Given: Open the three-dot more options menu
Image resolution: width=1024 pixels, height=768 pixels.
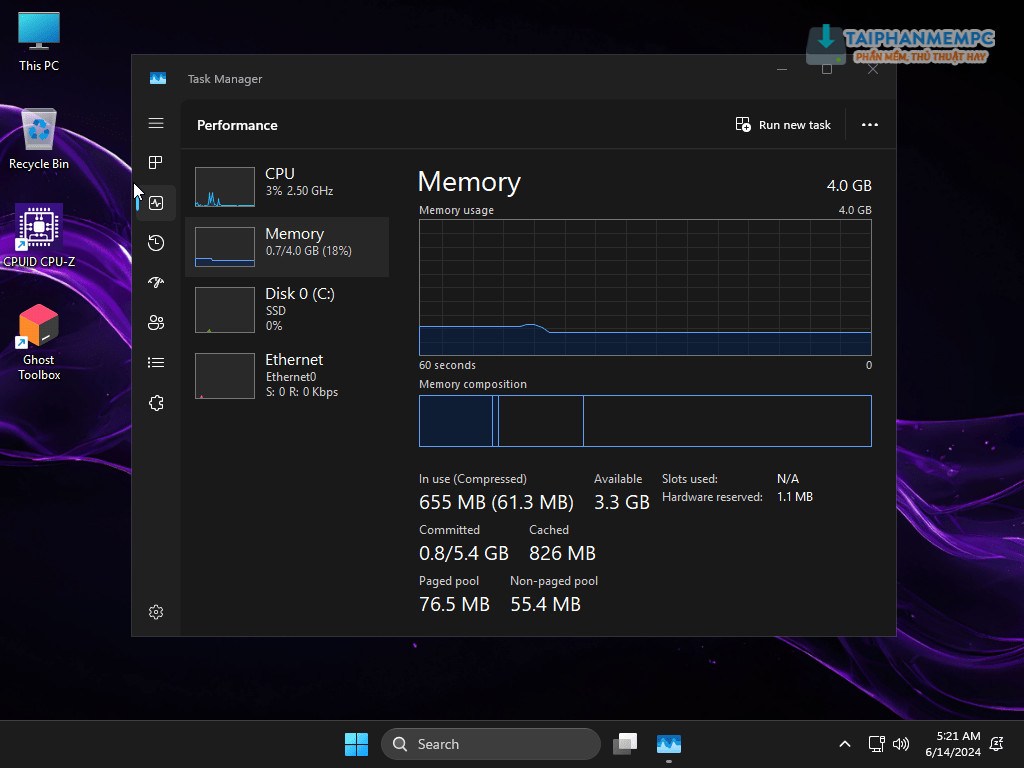Looking at the screenshot, I should coord(869,125).
